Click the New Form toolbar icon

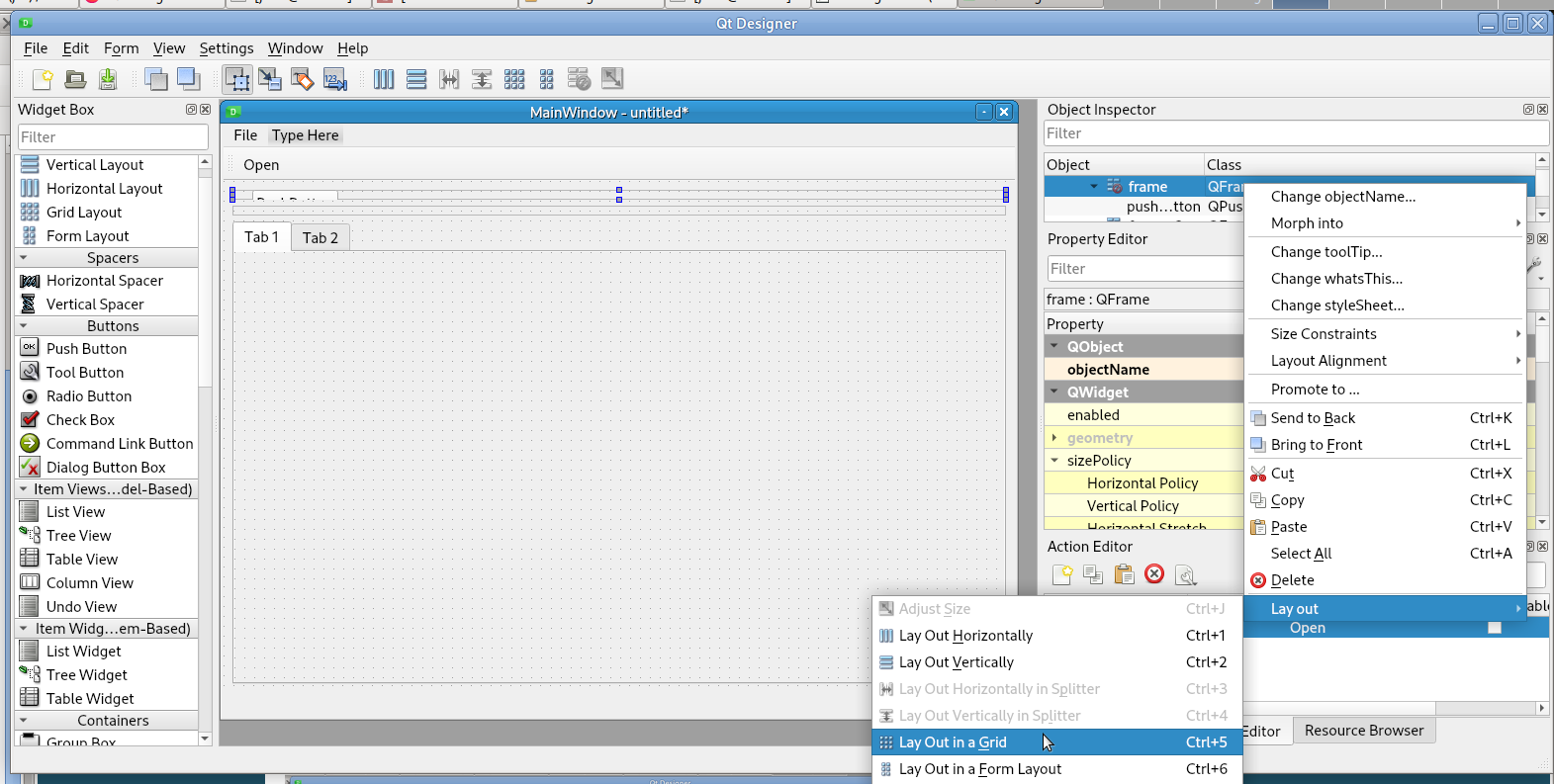[43, 79]
